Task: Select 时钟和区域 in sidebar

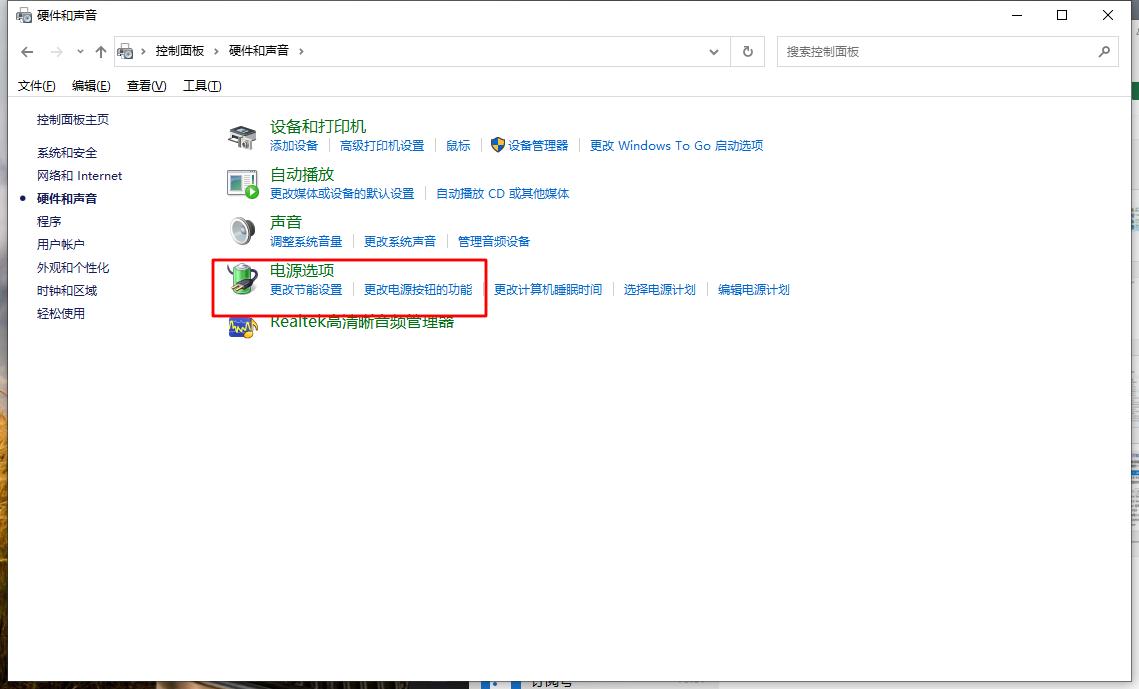Action: click(67, 290)
